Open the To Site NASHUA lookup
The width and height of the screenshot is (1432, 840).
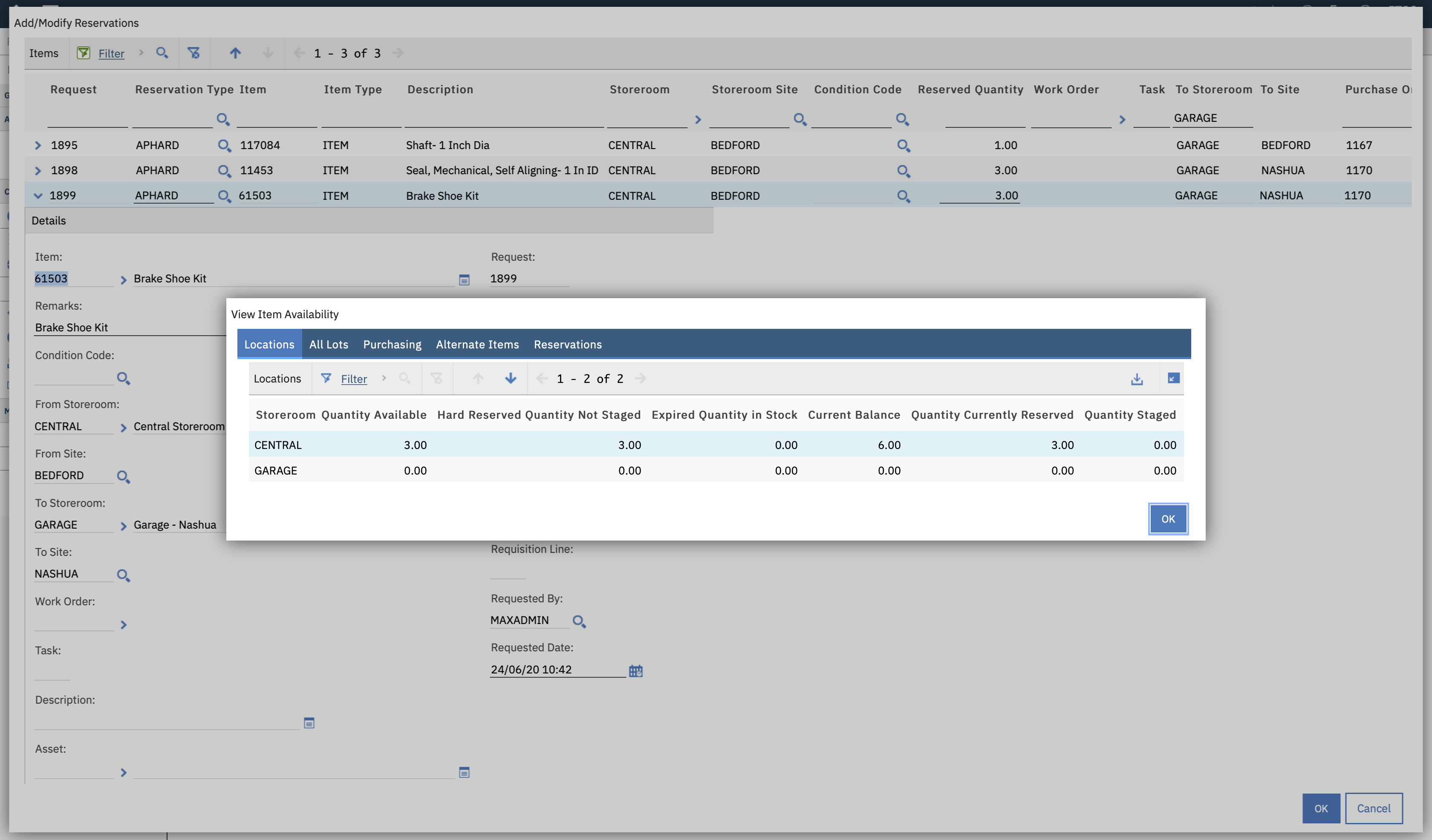(x=124, y=575)
